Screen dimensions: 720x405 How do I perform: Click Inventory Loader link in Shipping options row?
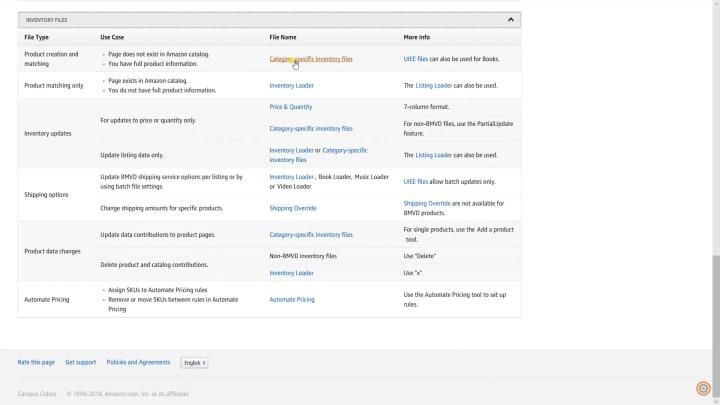click(x=291, y=177)
